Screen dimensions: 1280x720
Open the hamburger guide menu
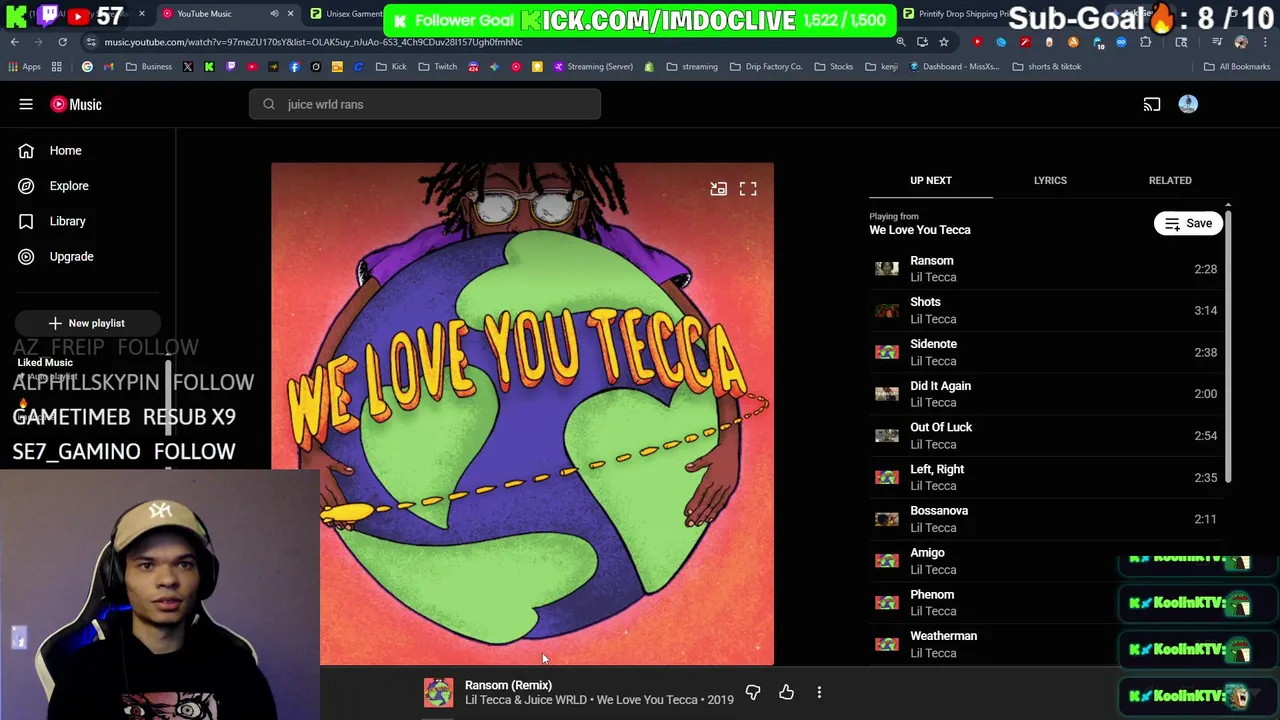(26, 104)
